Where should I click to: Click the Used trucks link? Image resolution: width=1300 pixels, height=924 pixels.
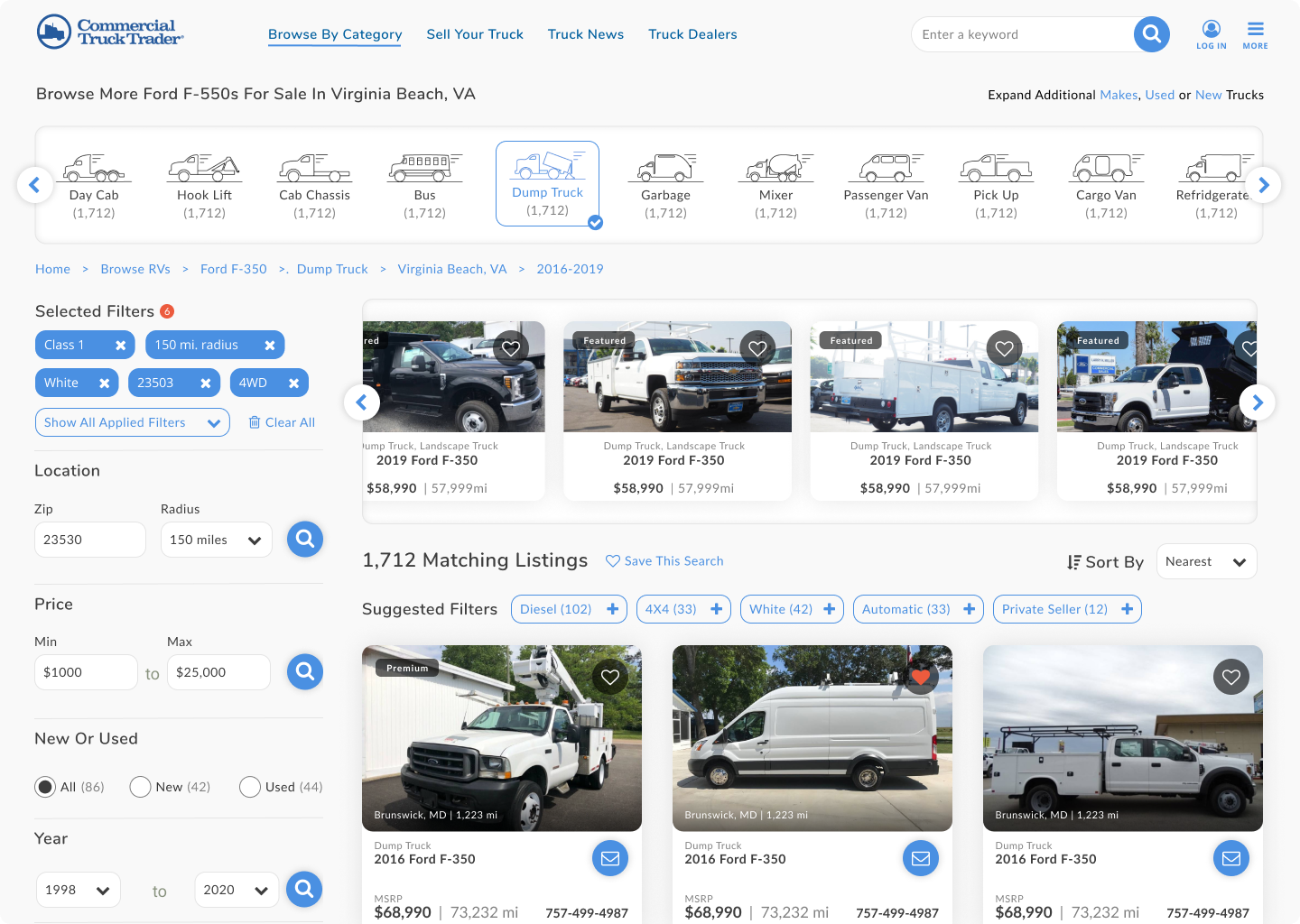(x=1160, y=95)
